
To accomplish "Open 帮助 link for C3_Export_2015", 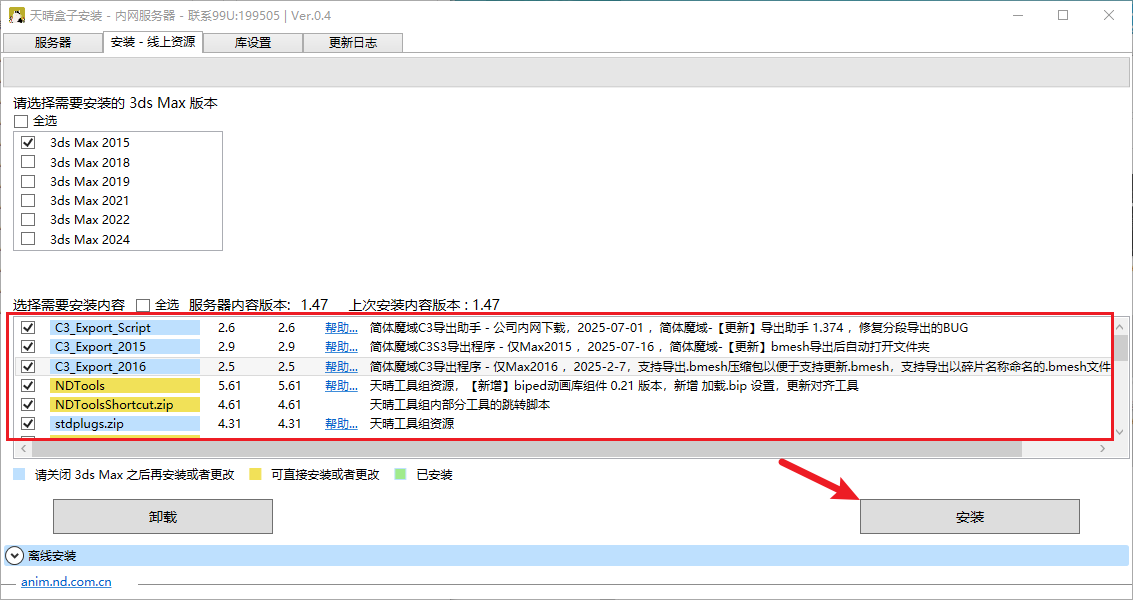I will [x=340, y=347].
